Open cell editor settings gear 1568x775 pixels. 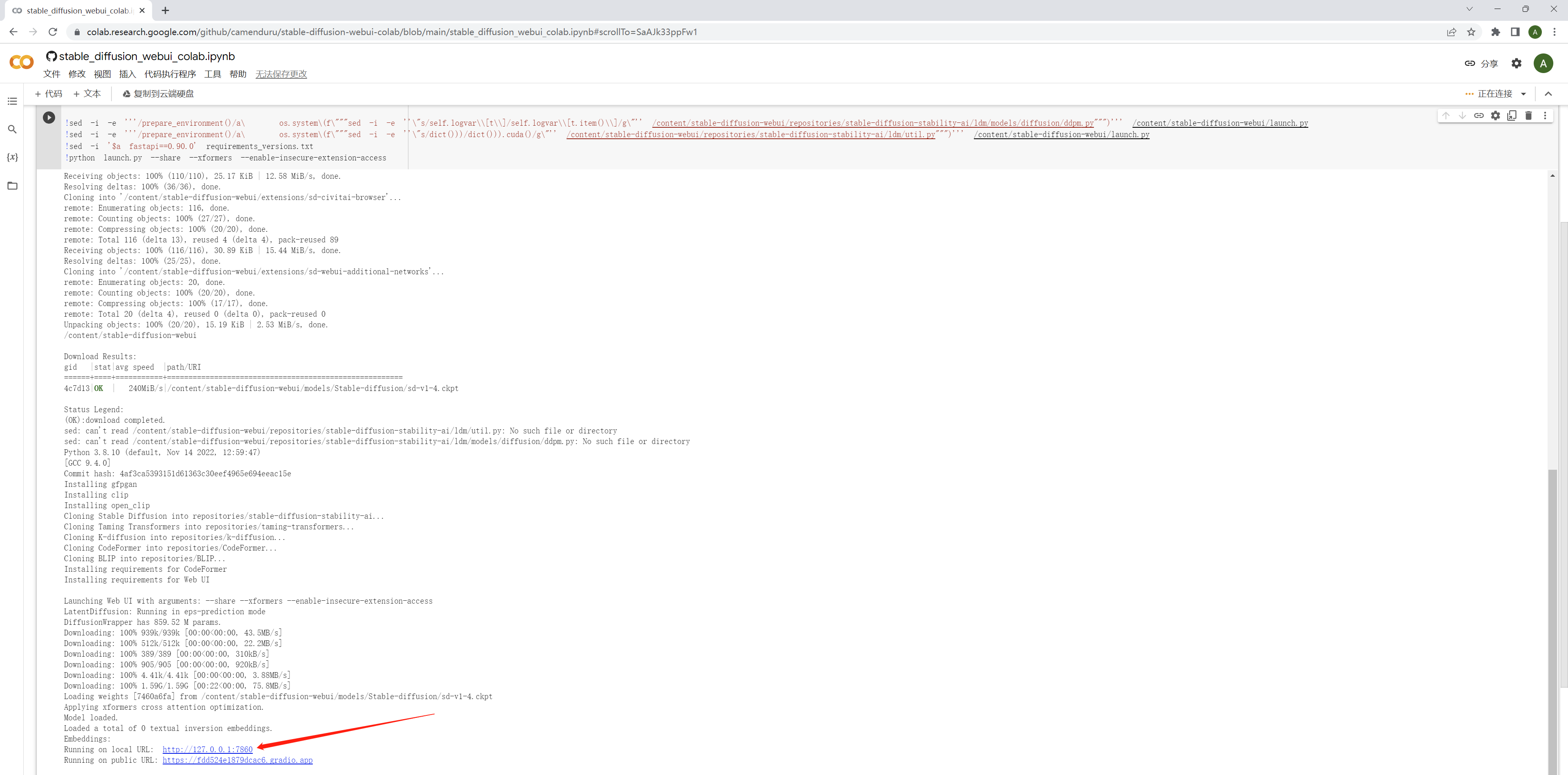tap(1495, 115)
